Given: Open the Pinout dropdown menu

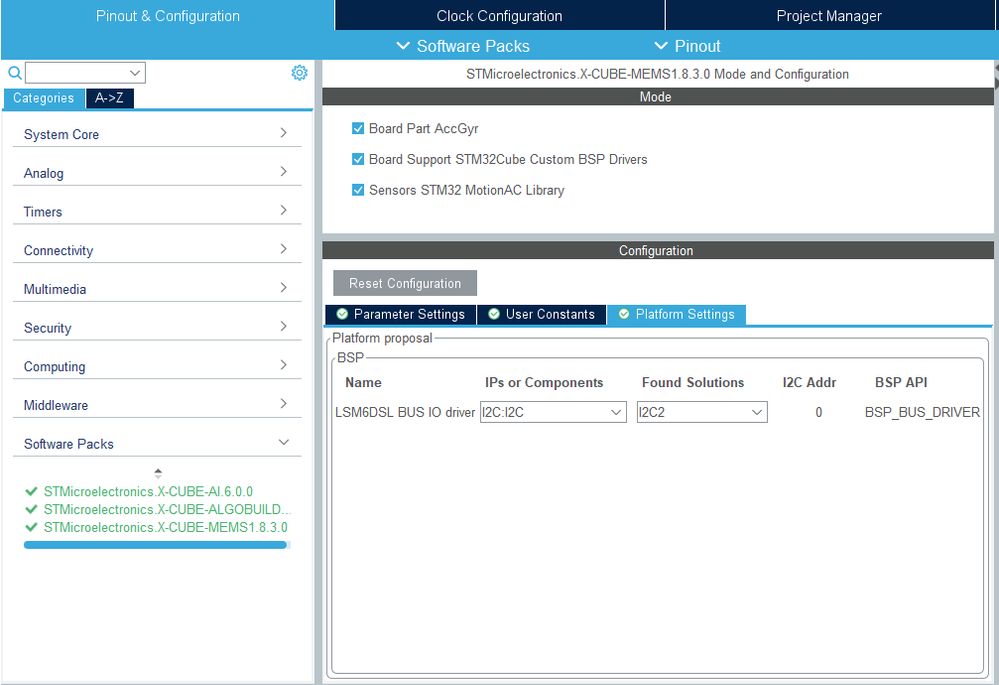Looking at the screenshot, I should pyautogui.click(x=688, y=46).
